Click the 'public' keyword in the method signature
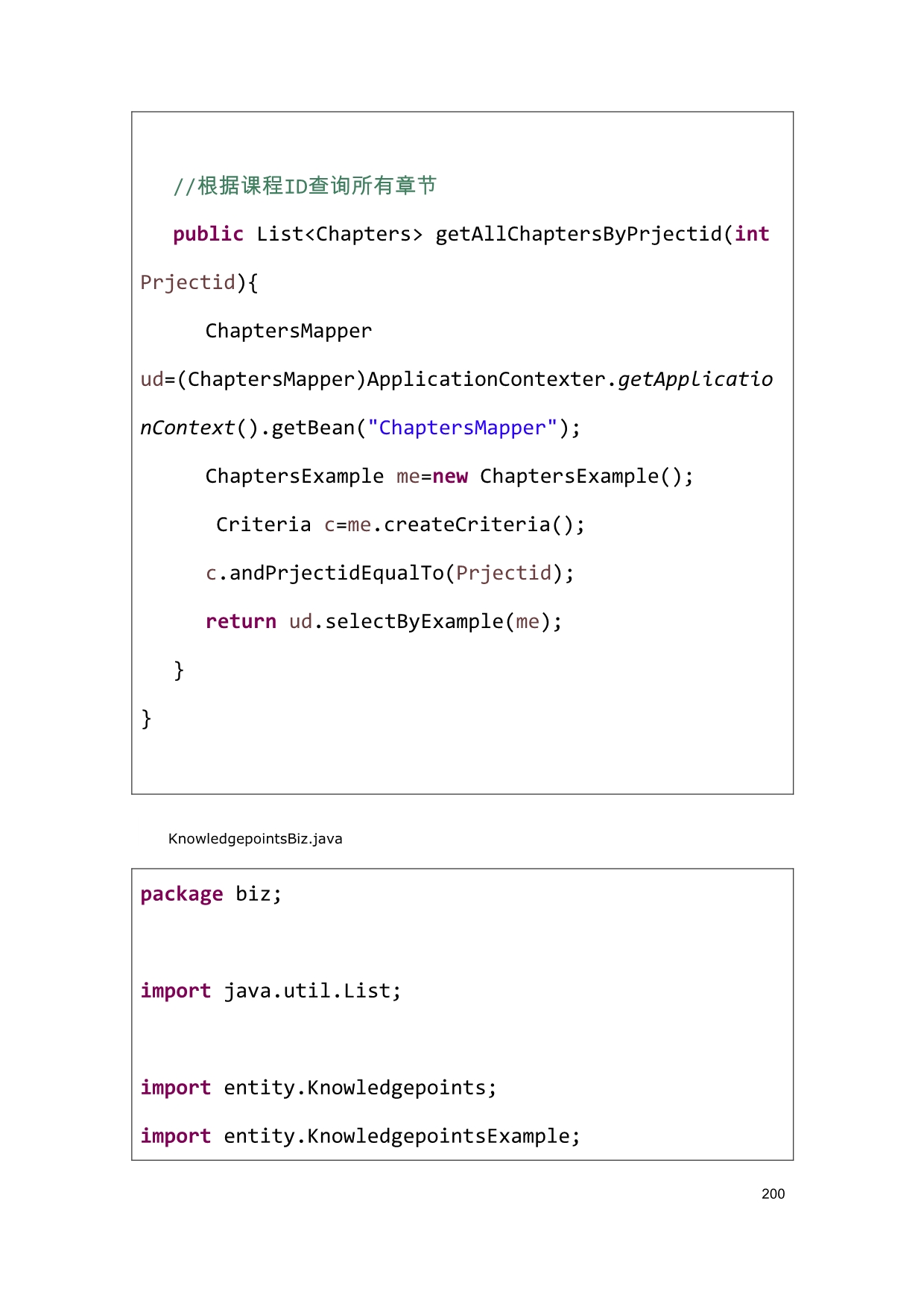This screenshot has height=1306, width=924. coord(208,234)
